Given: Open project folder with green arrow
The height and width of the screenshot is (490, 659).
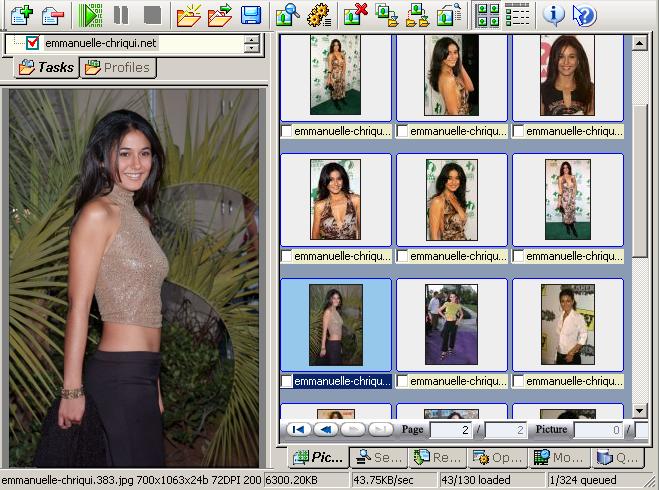Looking at the screenshot, I should pyautogui.click(x=220, y=15).
